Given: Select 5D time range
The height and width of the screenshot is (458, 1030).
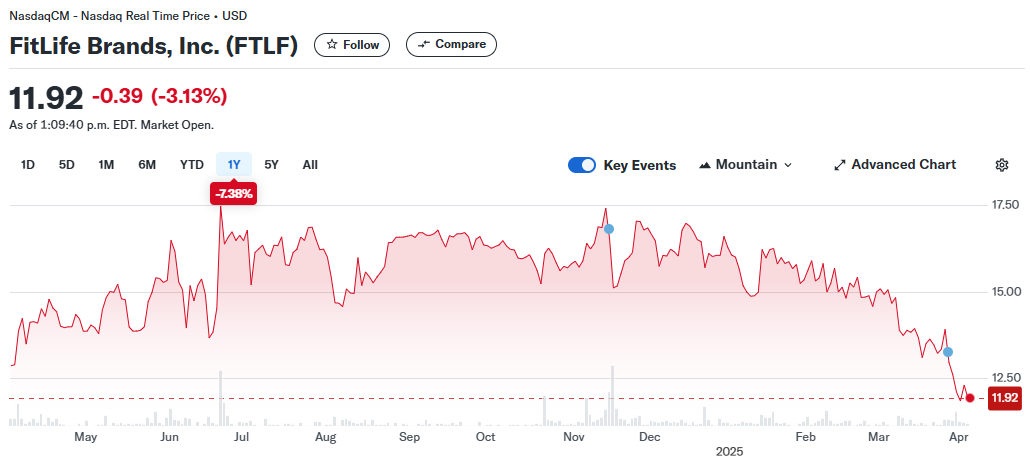Looking at the screenshot, I should (66, 165).
